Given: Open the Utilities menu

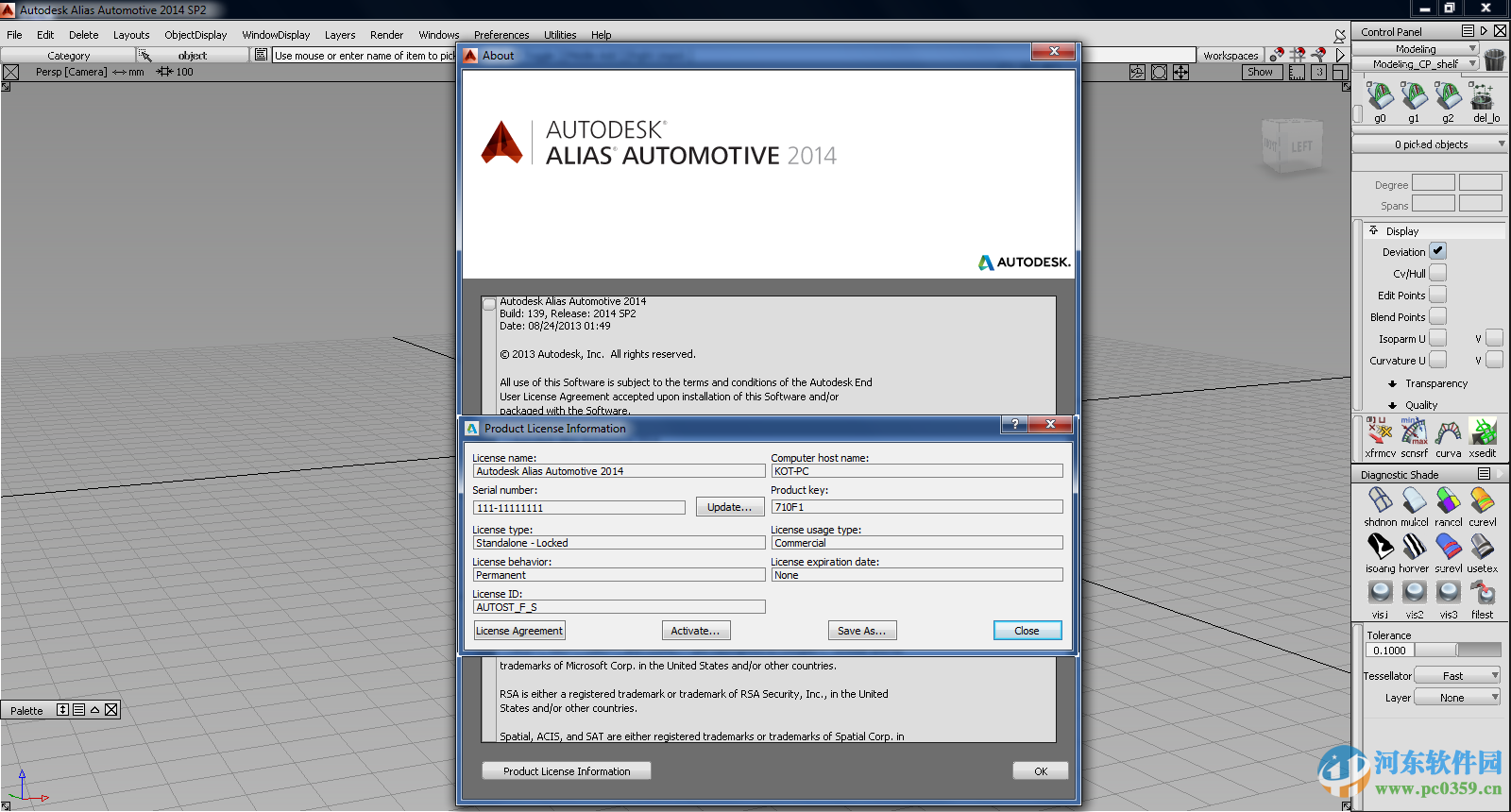Looking at the screenshot, I should (x=560, y=35).
